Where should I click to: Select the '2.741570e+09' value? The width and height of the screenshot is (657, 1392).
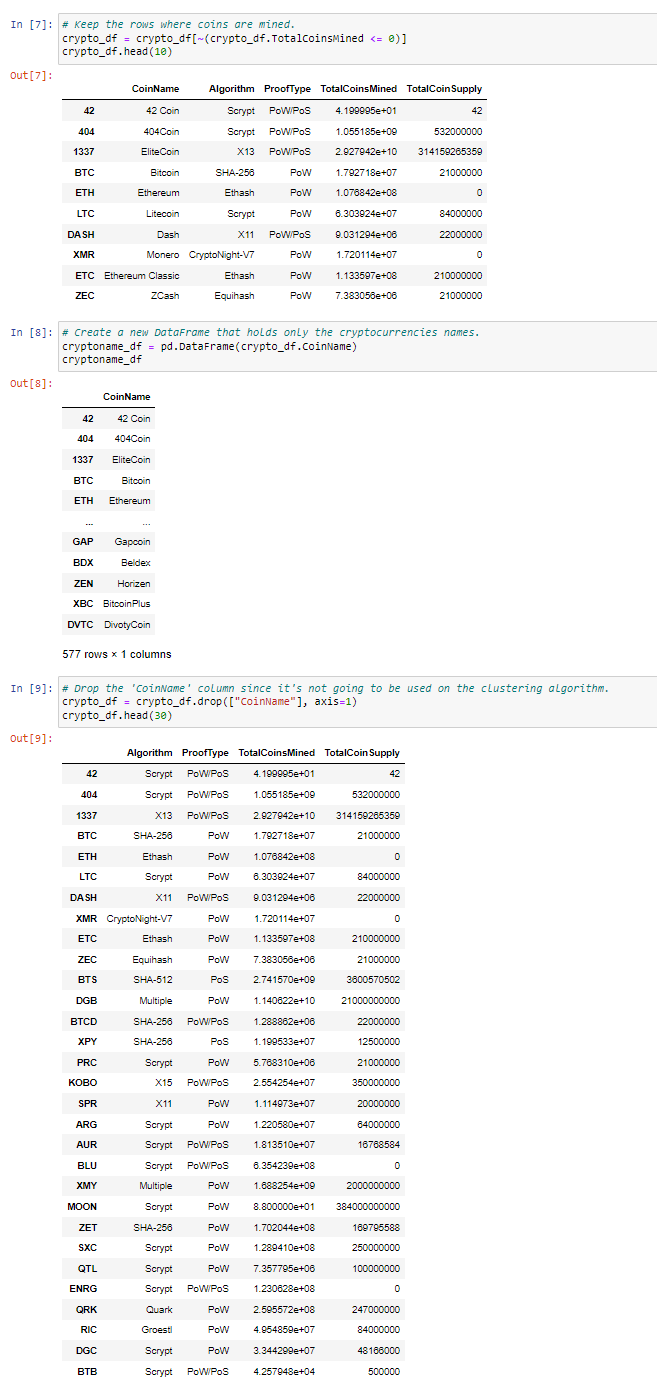(282, 980)
